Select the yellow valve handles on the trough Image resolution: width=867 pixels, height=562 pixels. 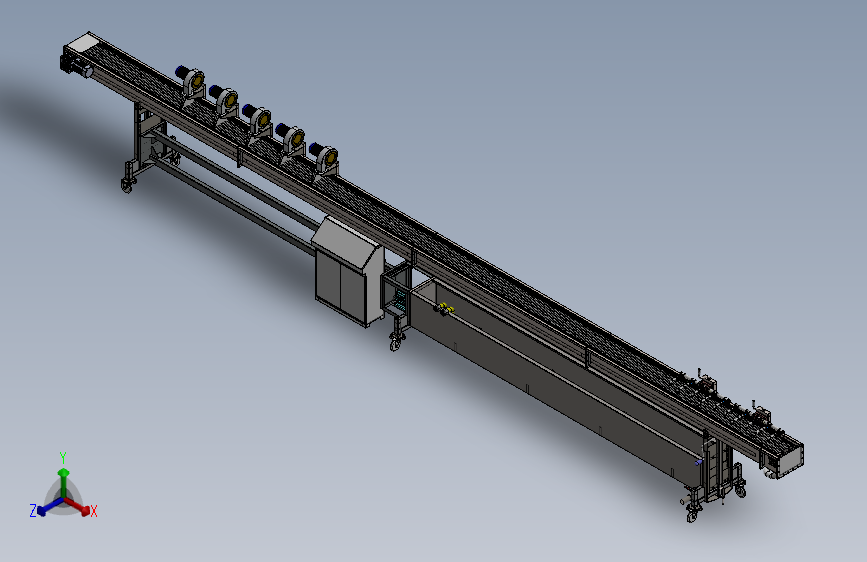[x=445, y=308]
